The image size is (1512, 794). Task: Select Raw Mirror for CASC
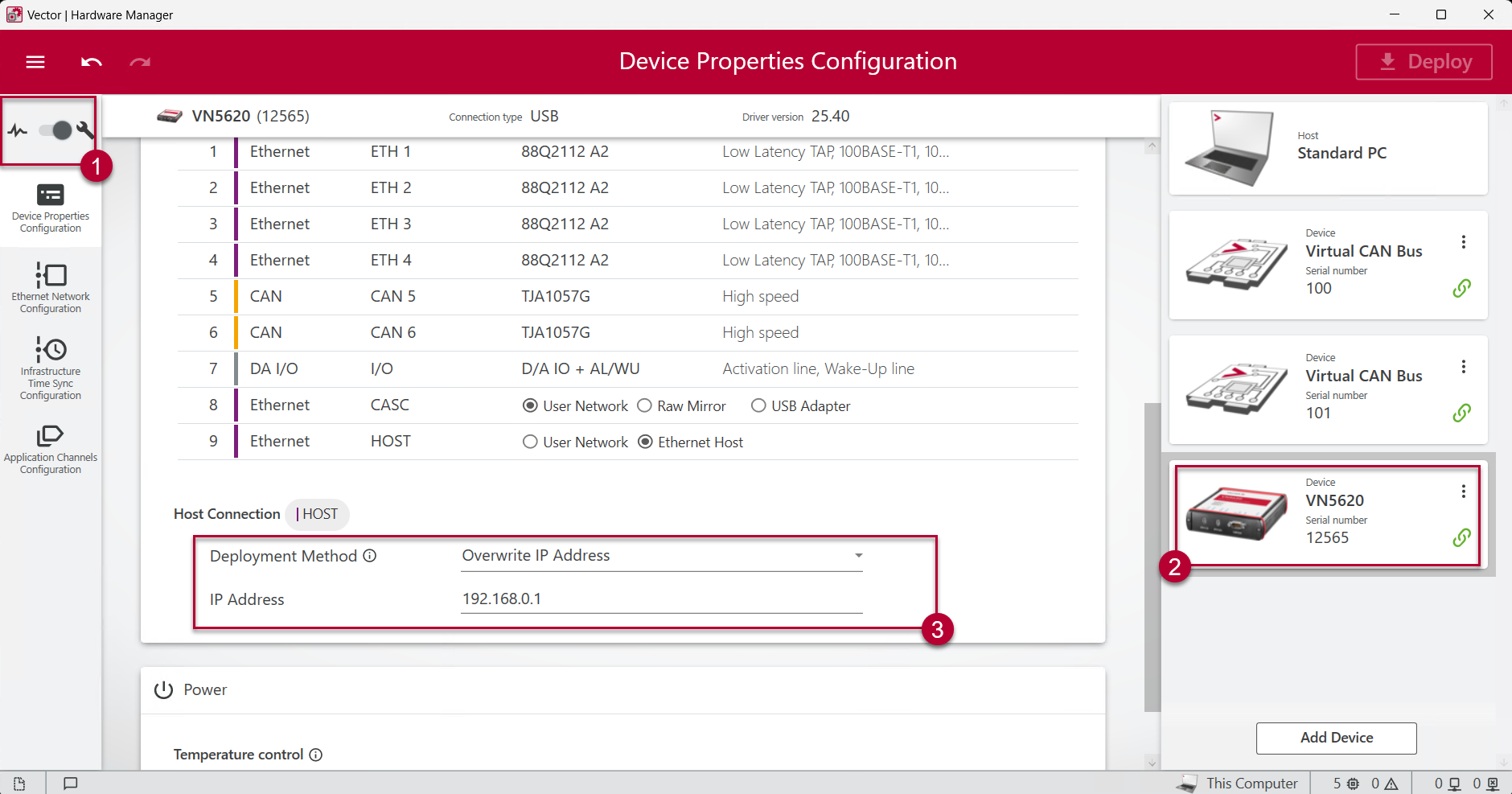(x=645, y=406)
